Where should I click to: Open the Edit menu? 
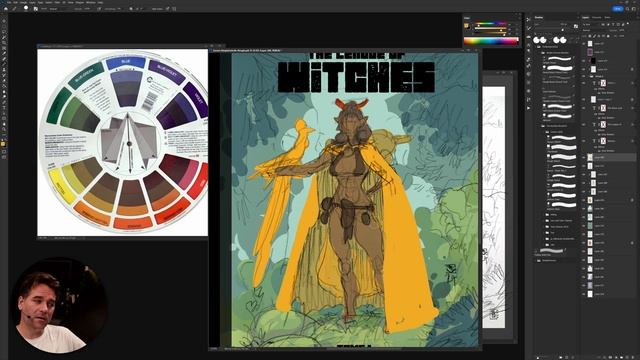(x=16, y=2)
